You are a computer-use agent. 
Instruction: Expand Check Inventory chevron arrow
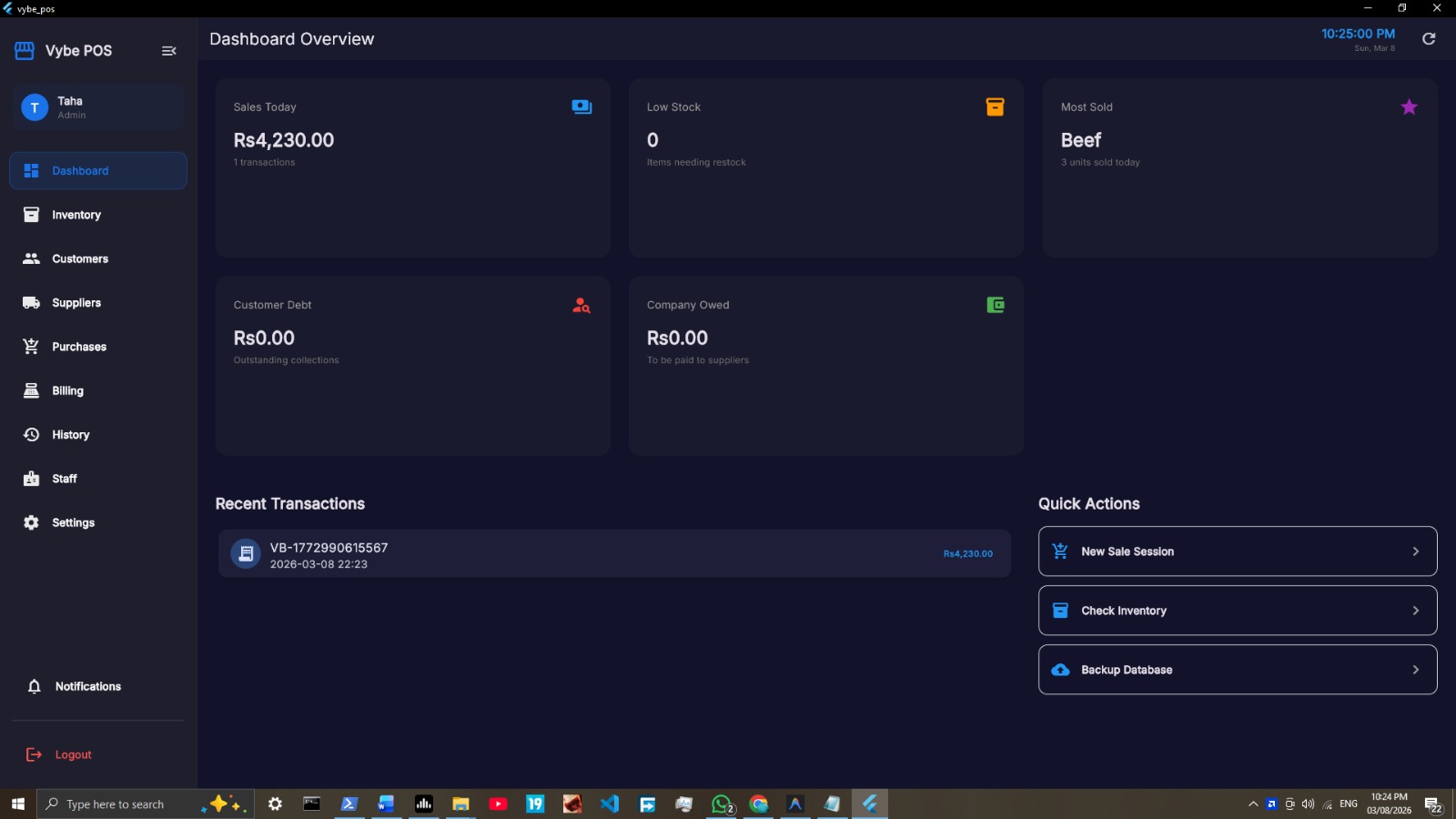click(1415, 611)
